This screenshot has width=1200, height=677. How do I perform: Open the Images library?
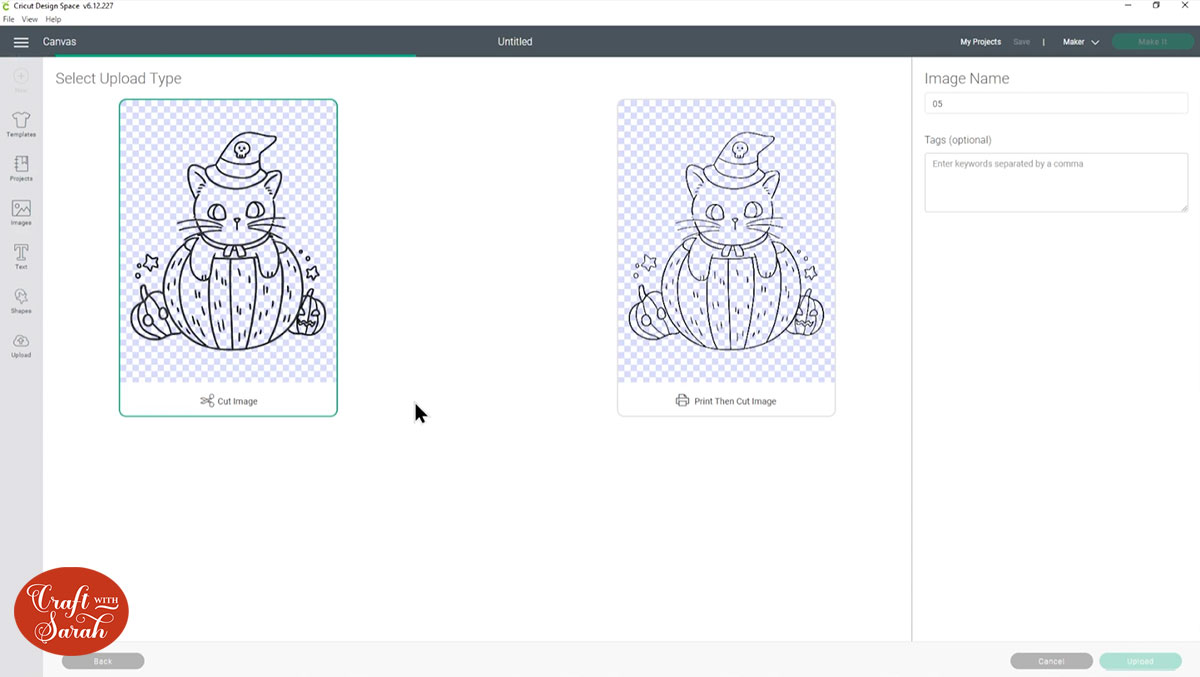coord(21,212)
